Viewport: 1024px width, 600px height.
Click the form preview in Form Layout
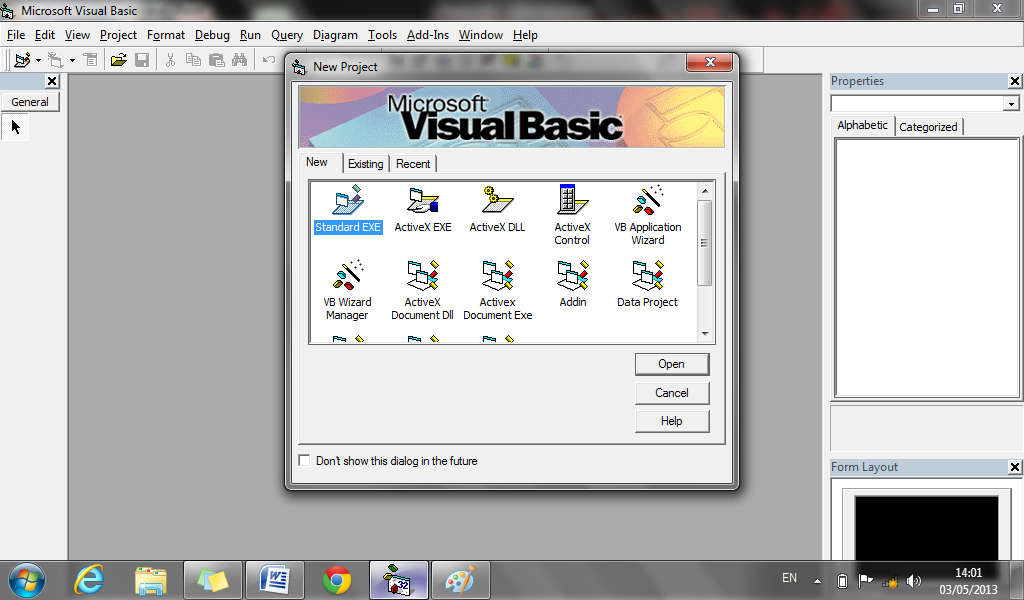(x=926, y=526)
